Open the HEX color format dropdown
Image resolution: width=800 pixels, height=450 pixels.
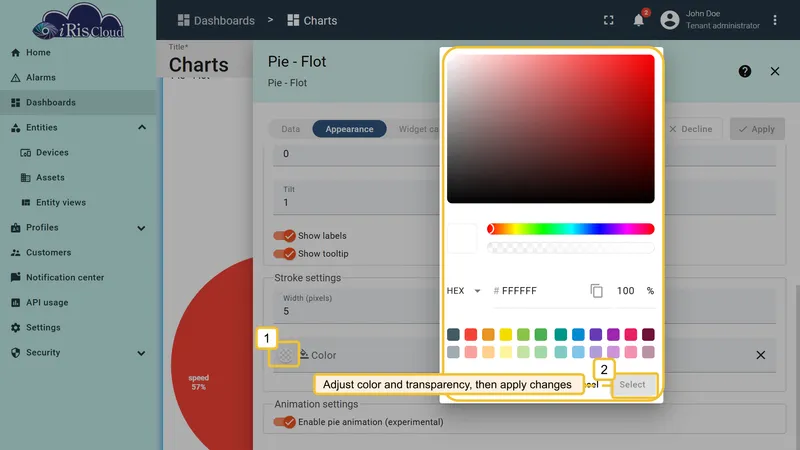463,291
